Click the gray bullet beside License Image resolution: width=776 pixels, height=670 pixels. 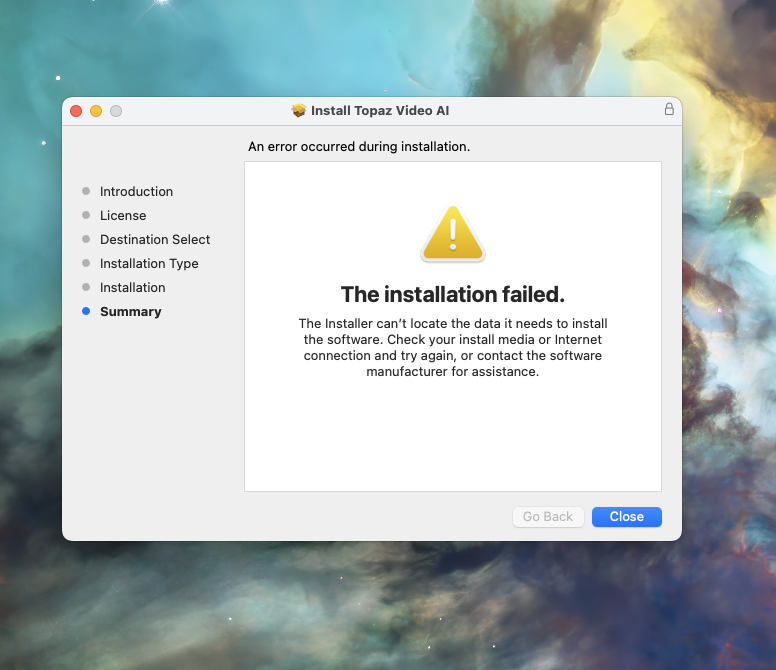coord(86,215)
